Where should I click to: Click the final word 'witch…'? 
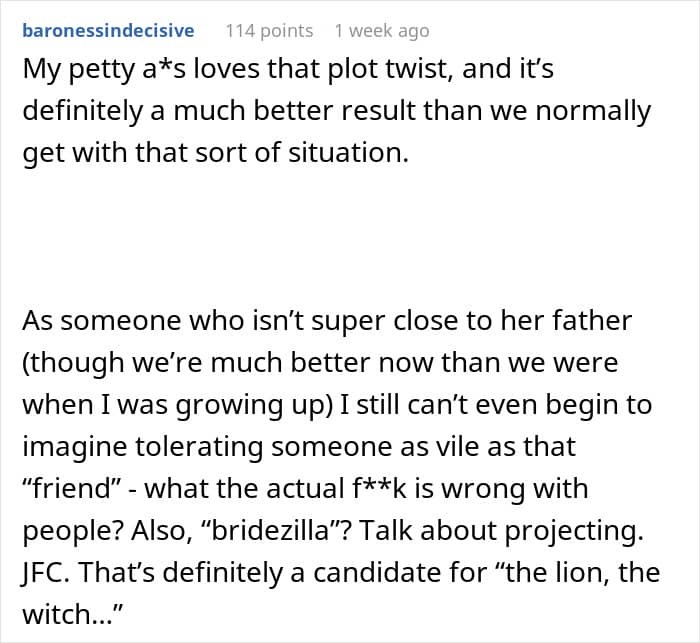tap(72, 614)
